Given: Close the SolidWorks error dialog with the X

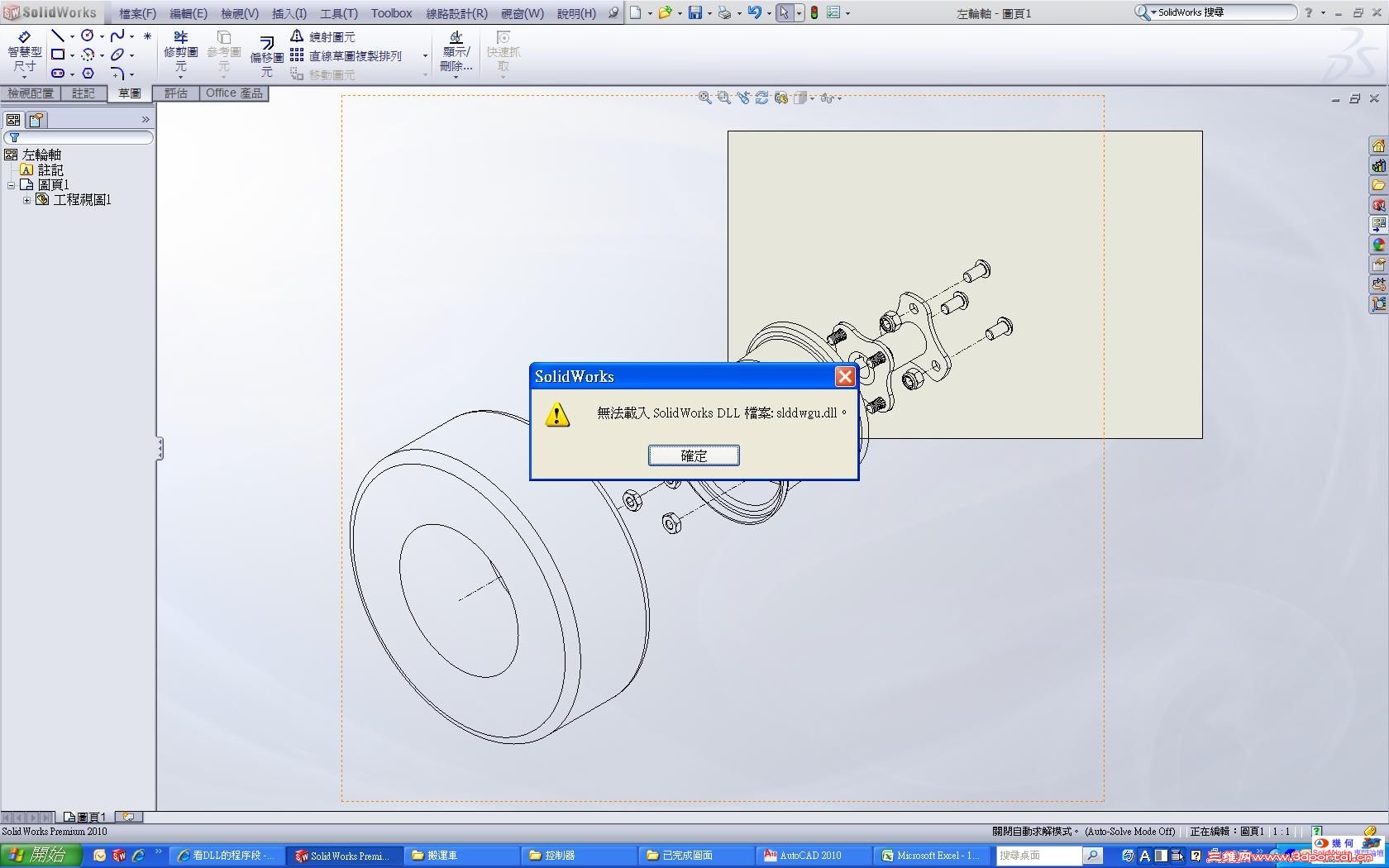Looking at the screenshot, I should click(845, 377).
